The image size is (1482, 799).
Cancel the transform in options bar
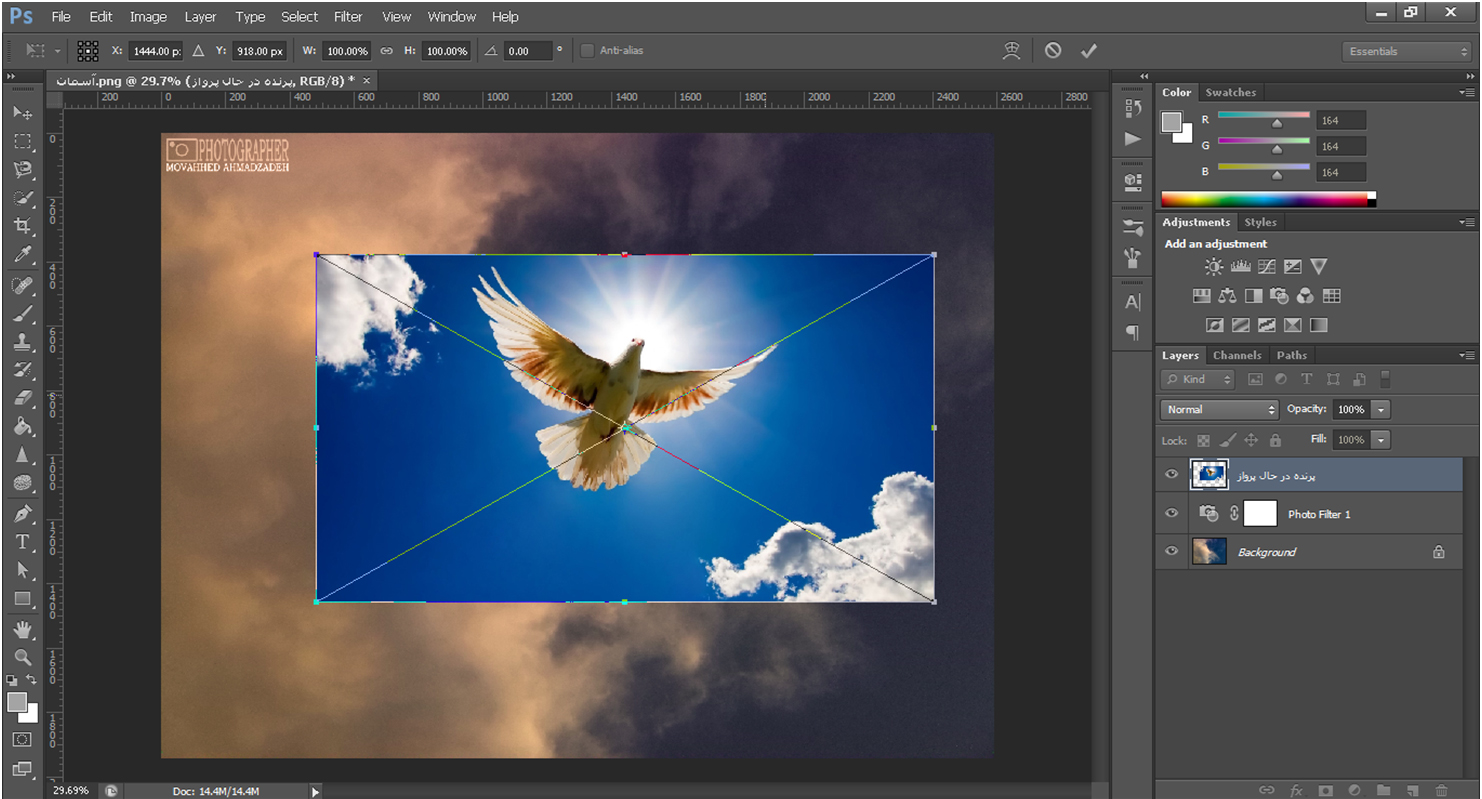tap(1053, 50)
